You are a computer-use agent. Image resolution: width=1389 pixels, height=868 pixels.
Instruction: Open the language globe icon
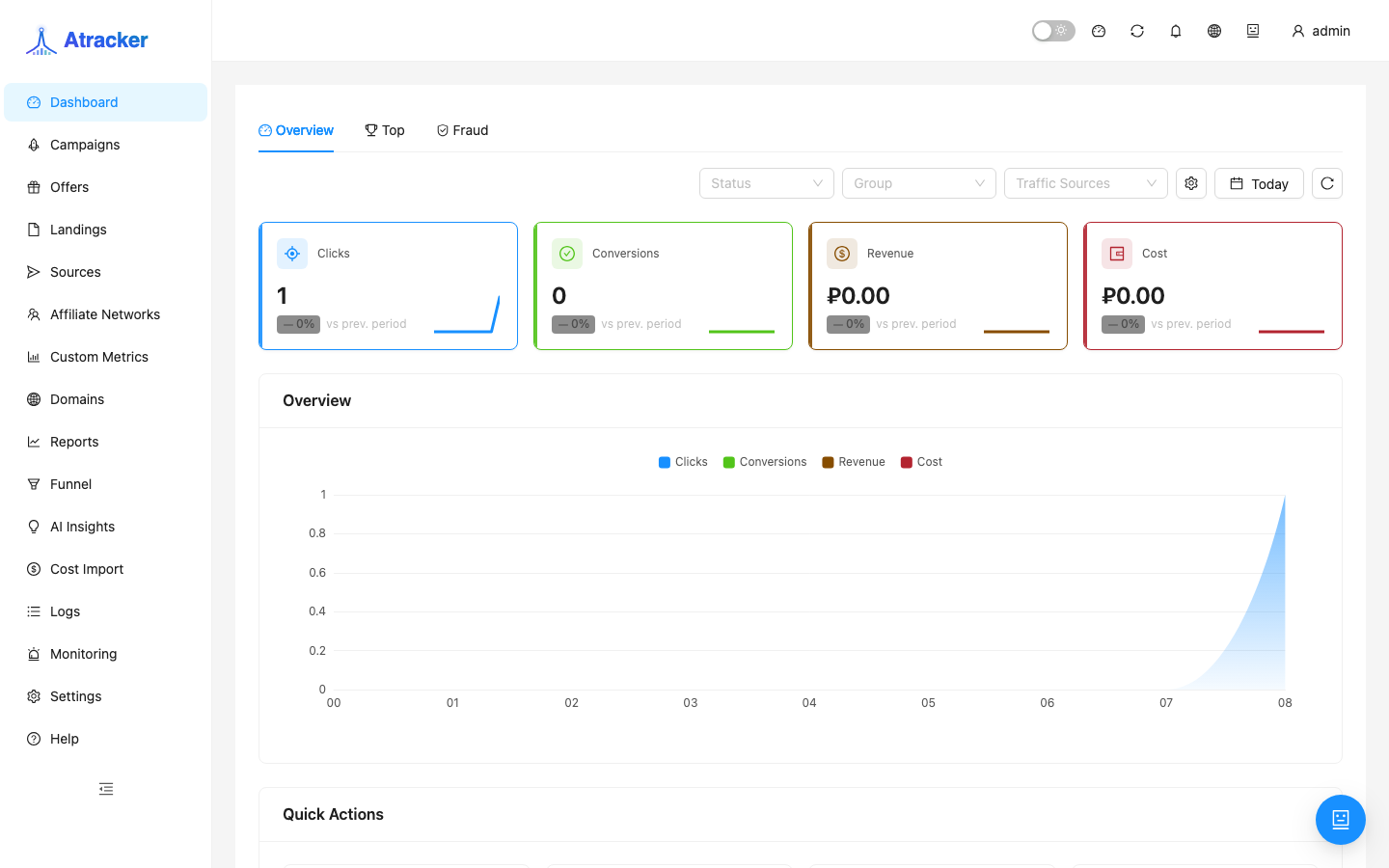pyautogui.click(x=1214, y=31)
